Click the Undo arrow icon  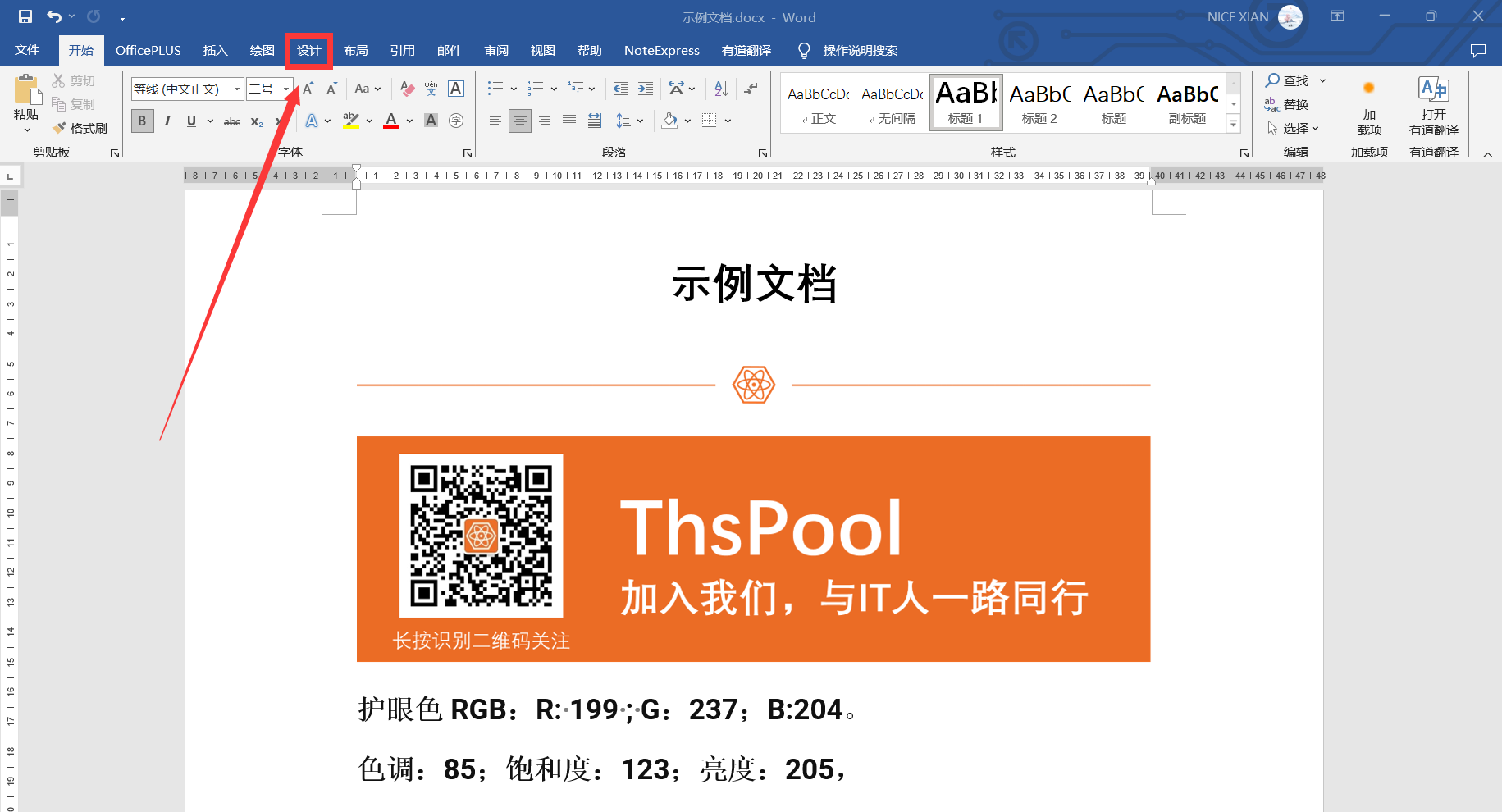54,16
